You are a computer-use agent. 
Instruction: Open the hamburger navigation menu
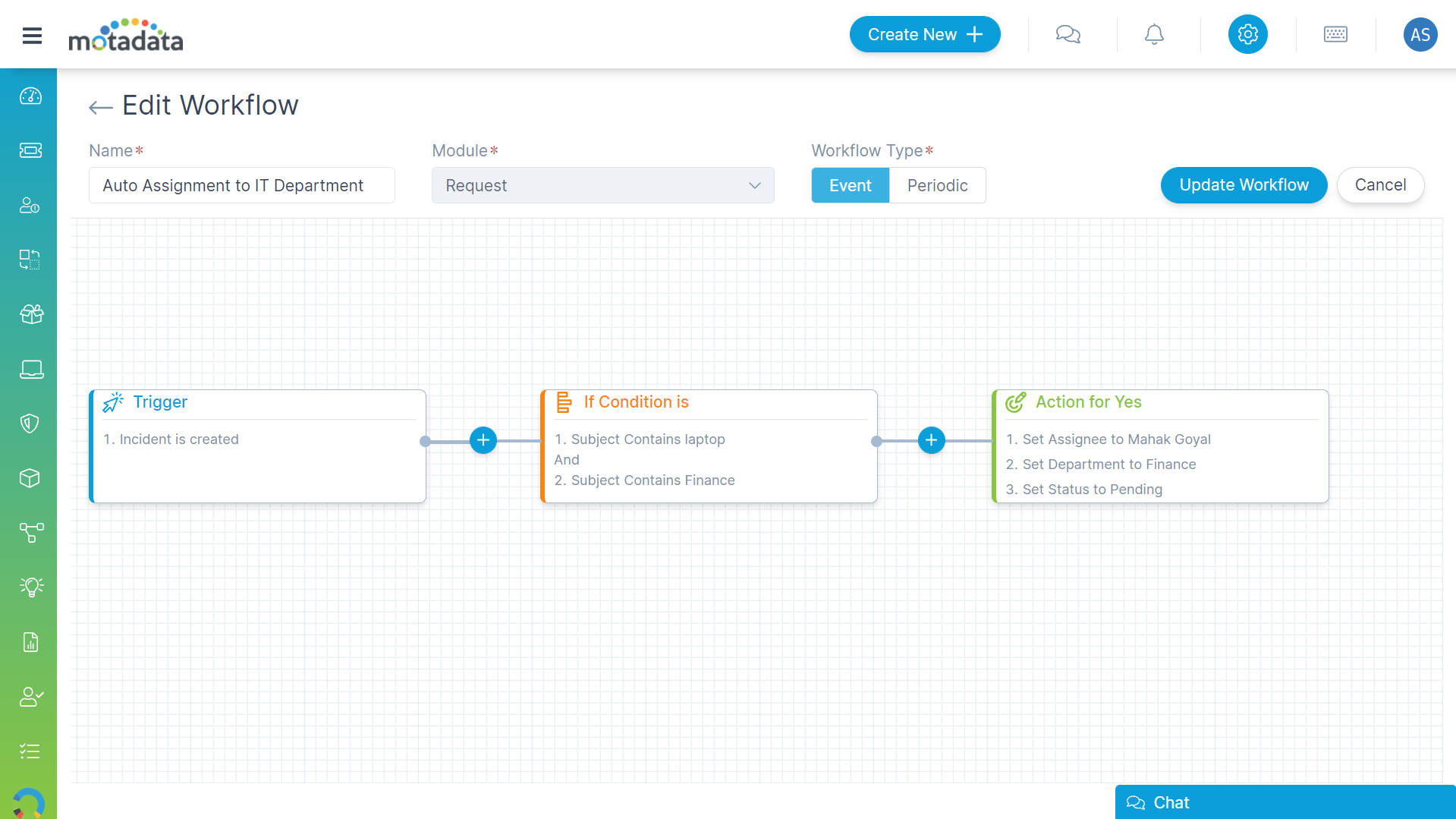point(32,35)
